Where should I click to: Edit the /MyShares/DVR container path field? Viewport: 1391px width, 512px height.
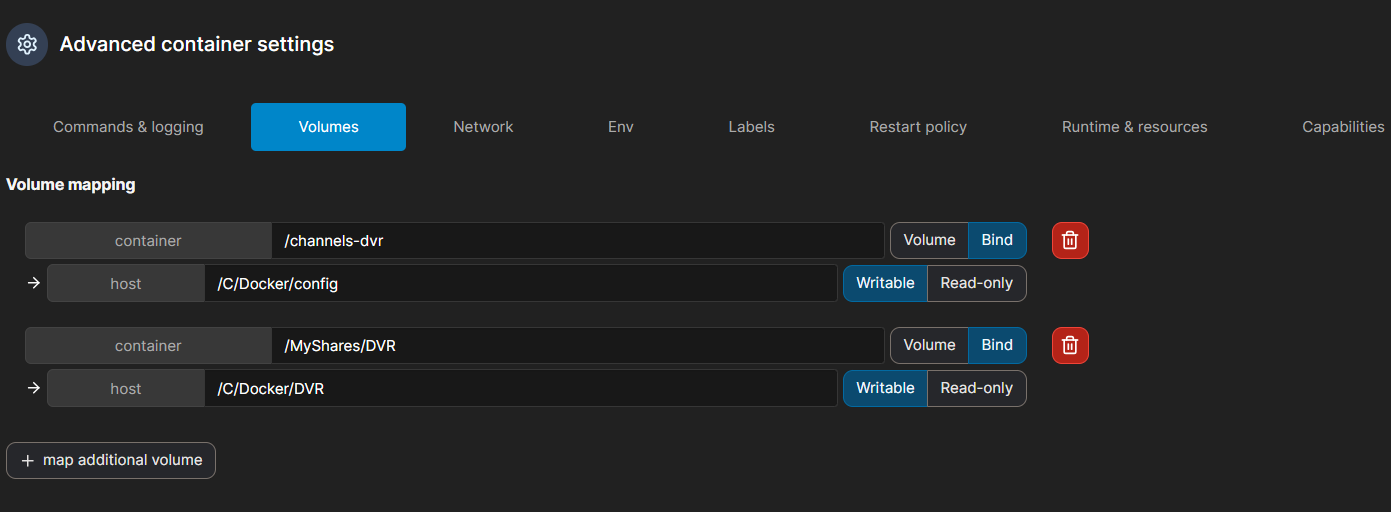pyautogui.click(x=577, y=346)
